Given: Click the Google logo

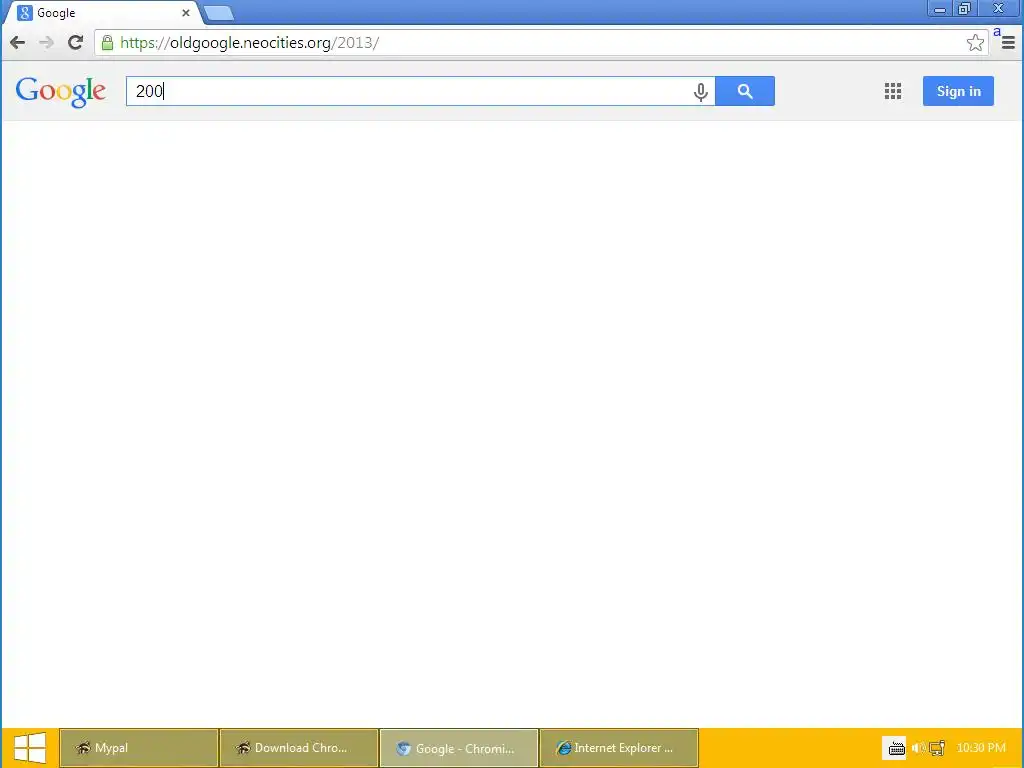Looking at the screenshot, I should coord(61,92).
